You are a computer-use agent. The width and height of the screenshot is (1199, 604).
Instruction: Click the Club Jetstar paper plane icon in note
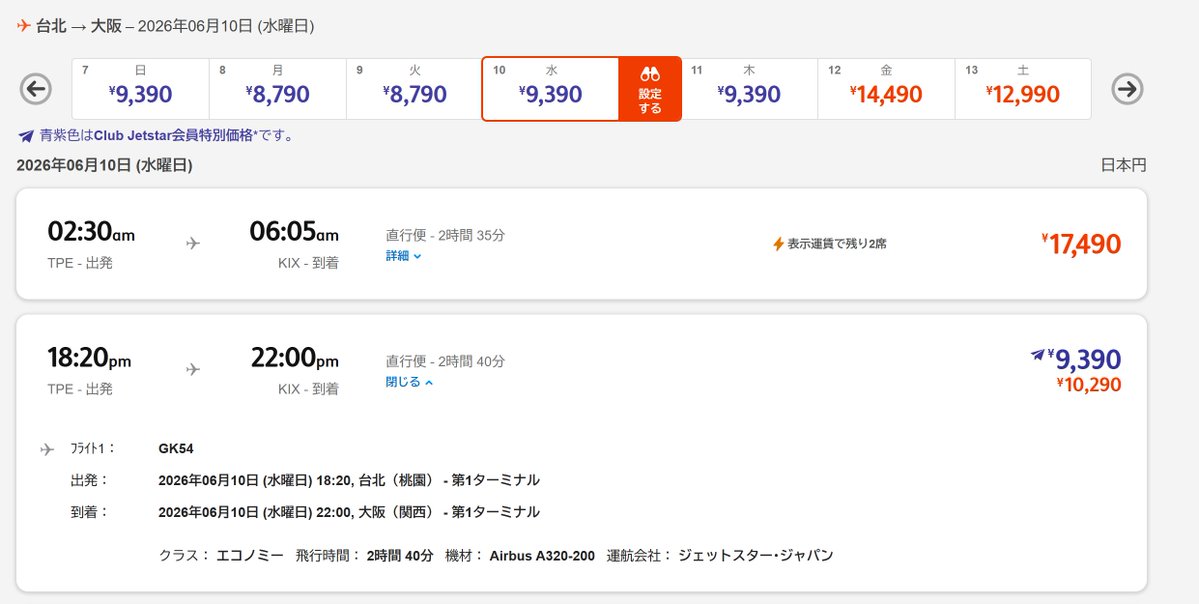(x=27, y=136)
